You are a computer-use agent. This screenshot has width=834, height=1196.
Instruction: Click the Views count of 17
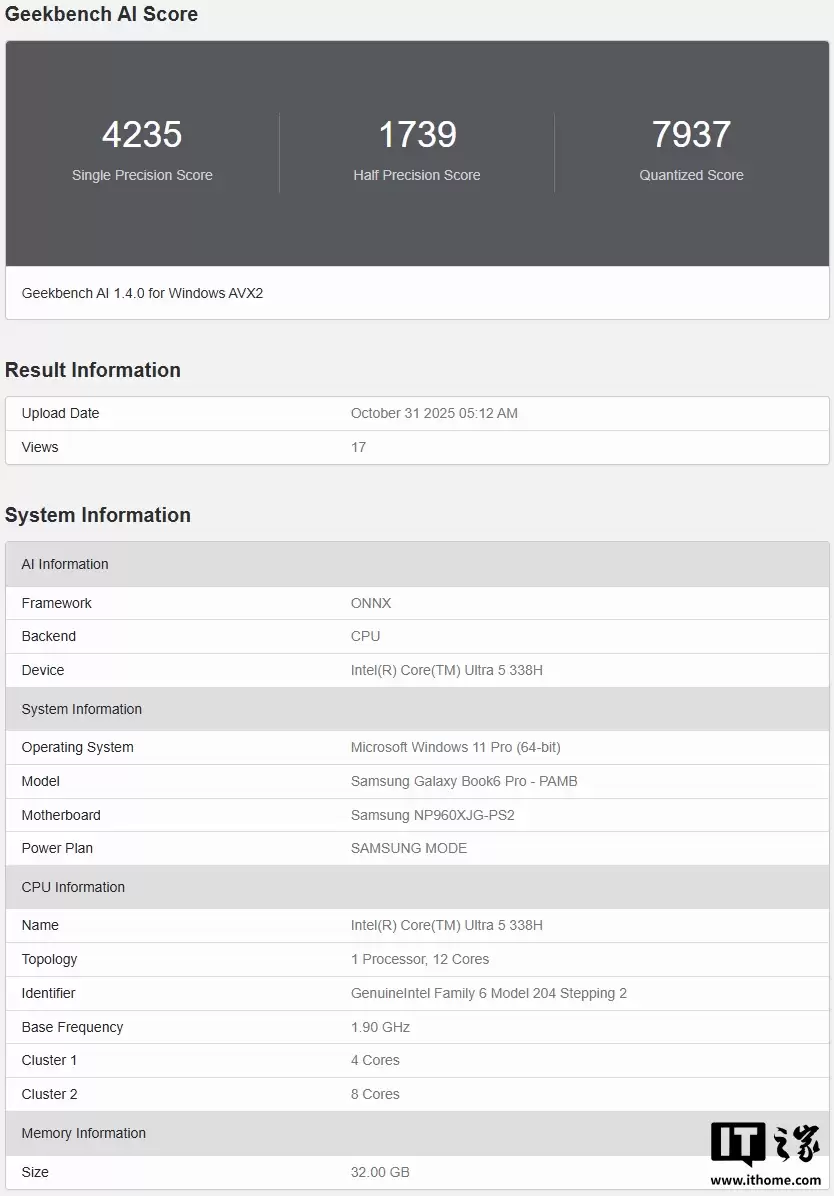point(357,447)
